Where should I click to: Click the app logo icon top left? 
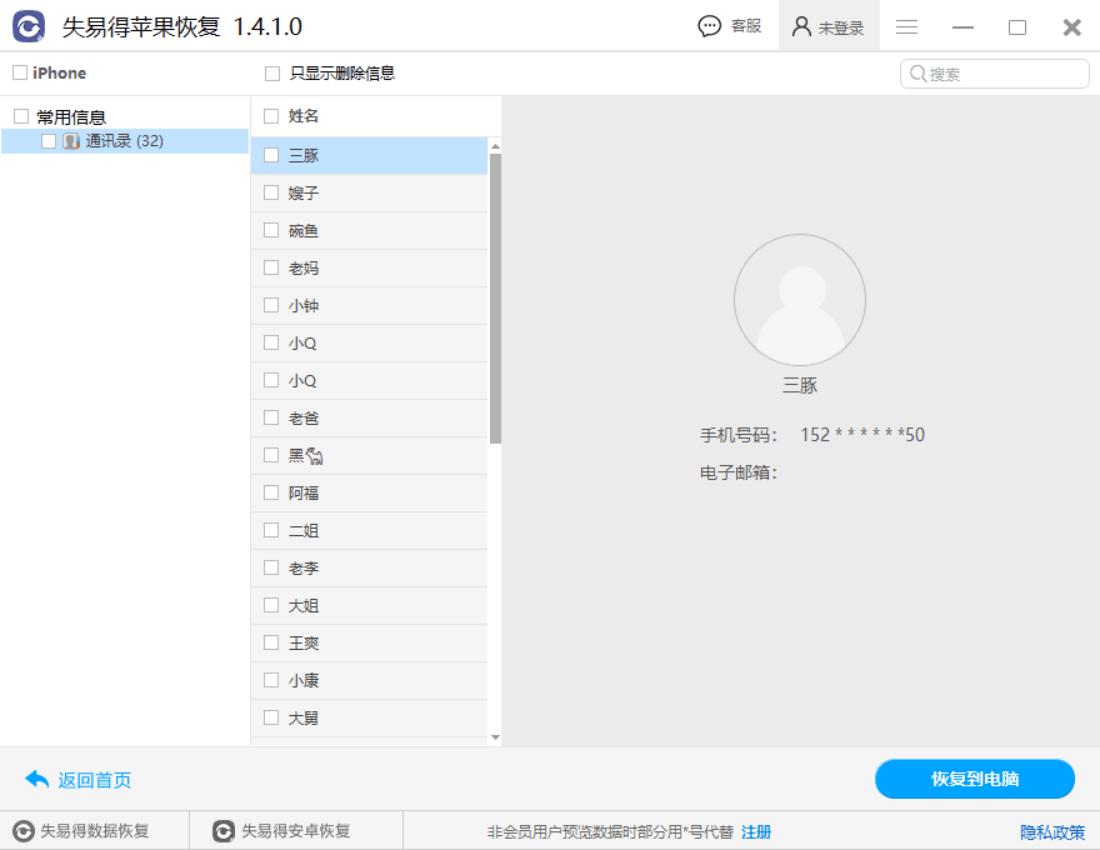click(x=27, y=26)
